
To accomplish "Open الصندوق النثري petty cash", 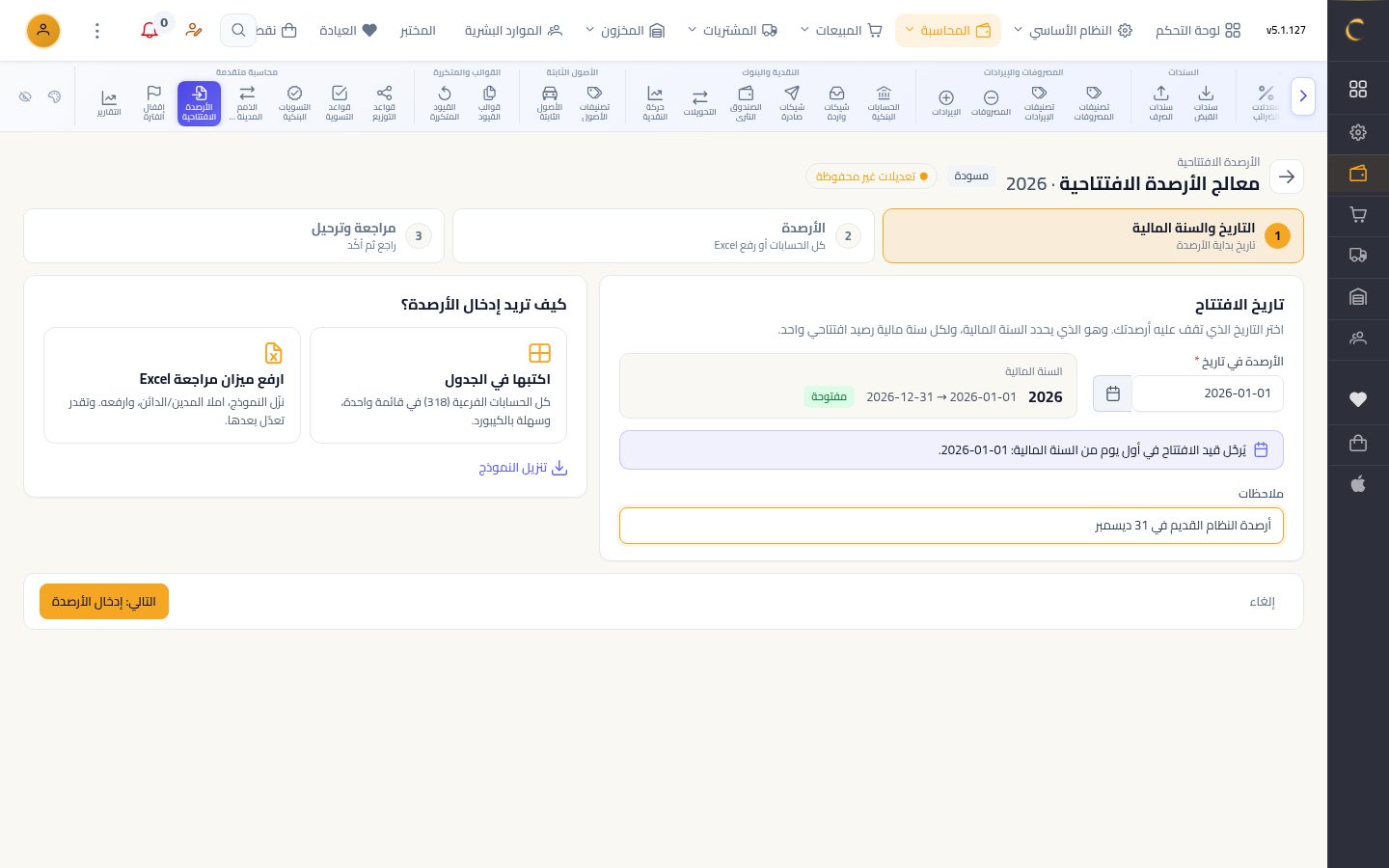I will [746, 103].
